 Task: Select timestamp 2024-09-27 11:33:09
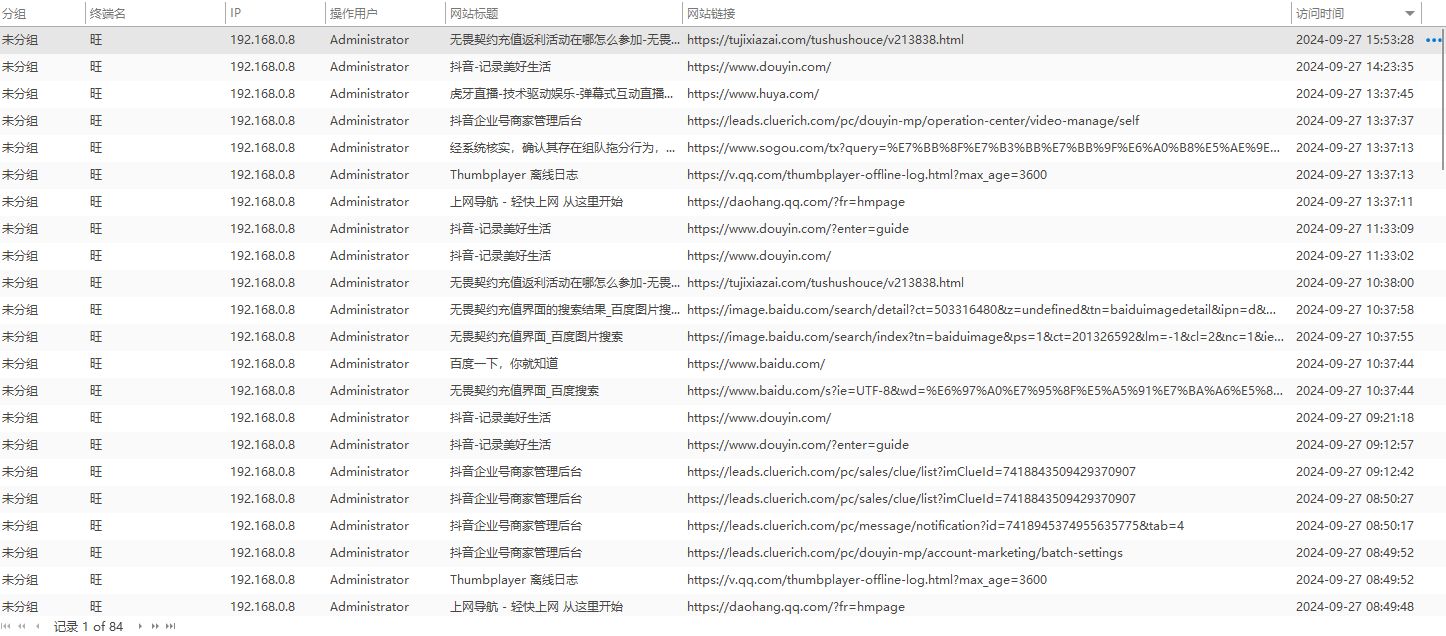[1355, 229]
